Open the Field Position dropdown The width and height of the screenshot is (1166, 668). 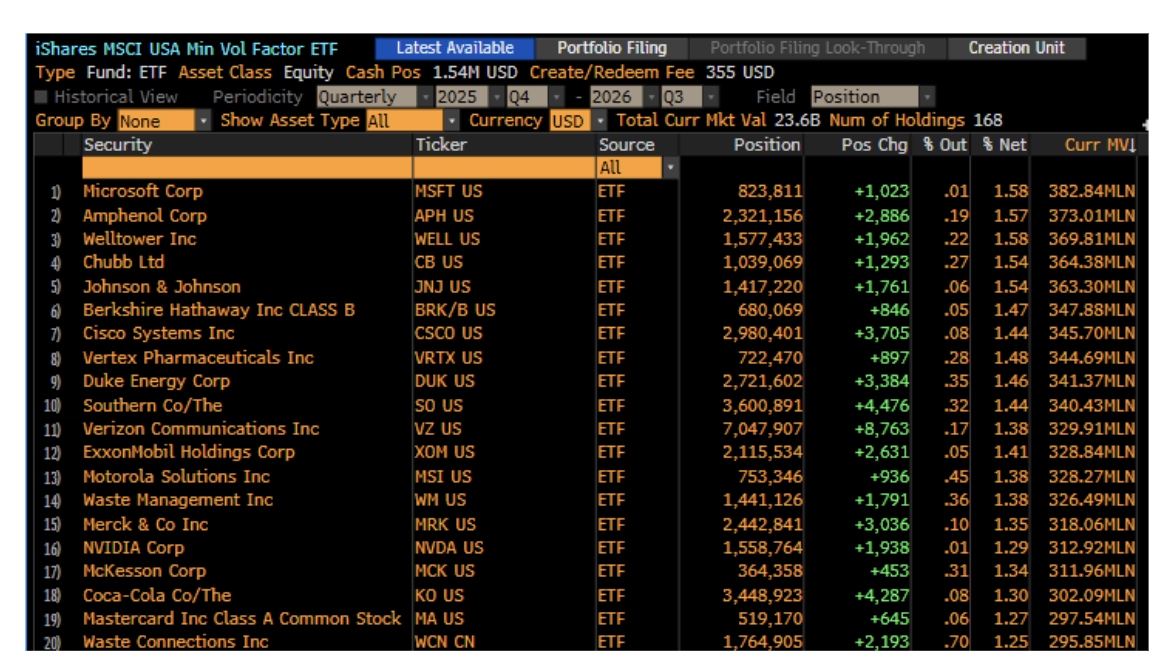(872, 97)
